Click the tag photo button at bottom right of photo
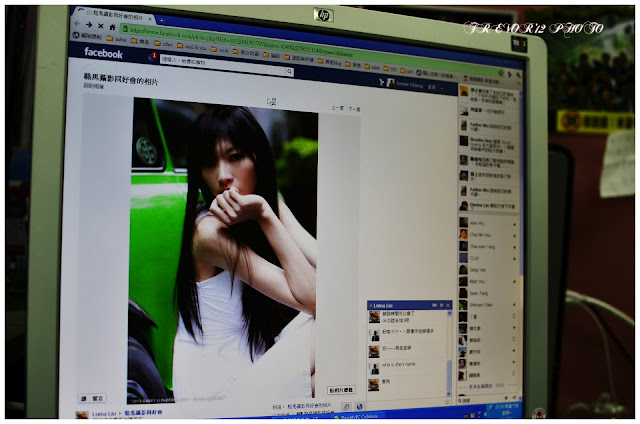 (x=341, y=390)
